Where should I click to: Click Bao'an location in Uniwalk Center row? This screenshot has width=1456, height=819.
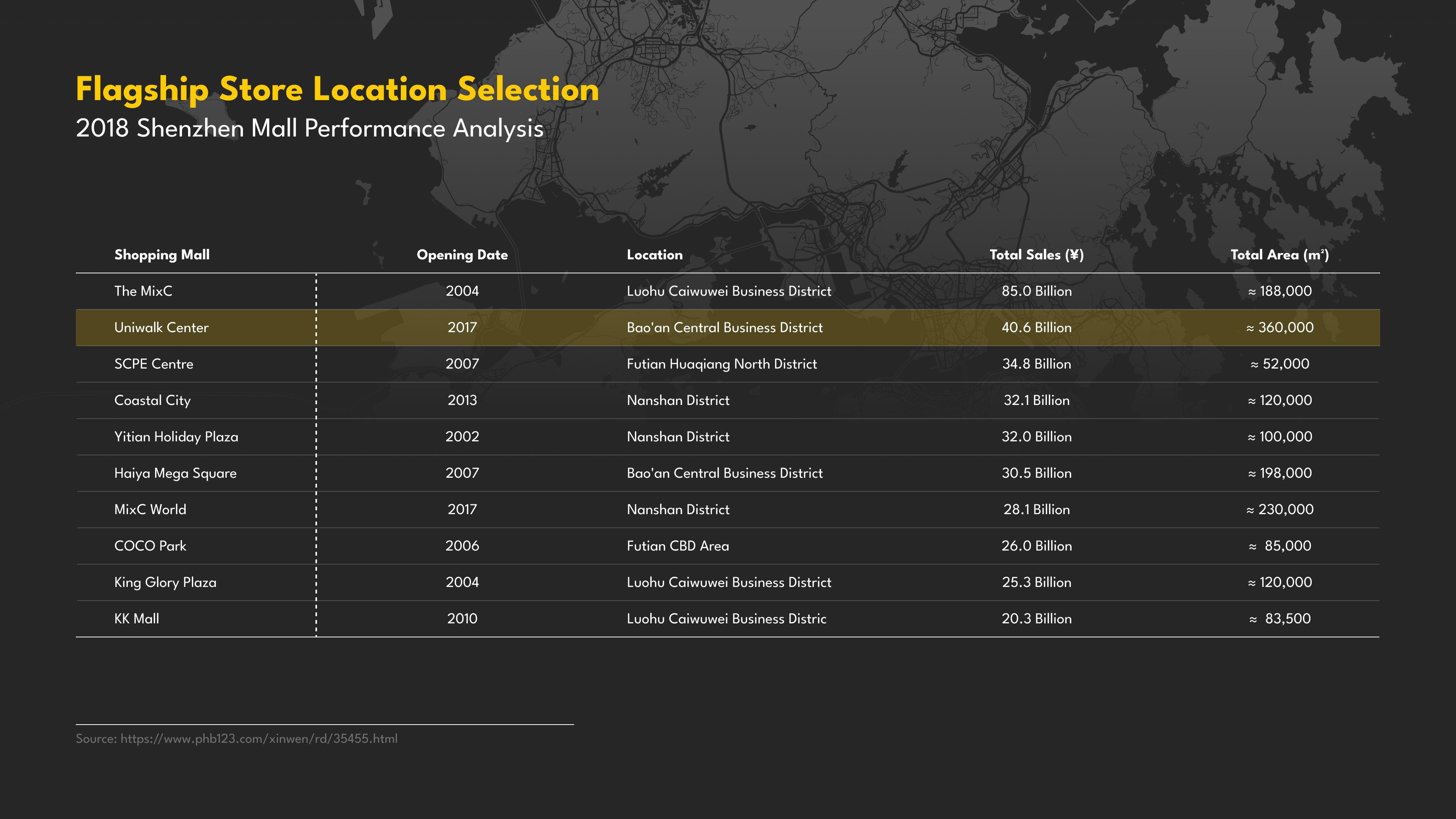click(x=725, y=327)
